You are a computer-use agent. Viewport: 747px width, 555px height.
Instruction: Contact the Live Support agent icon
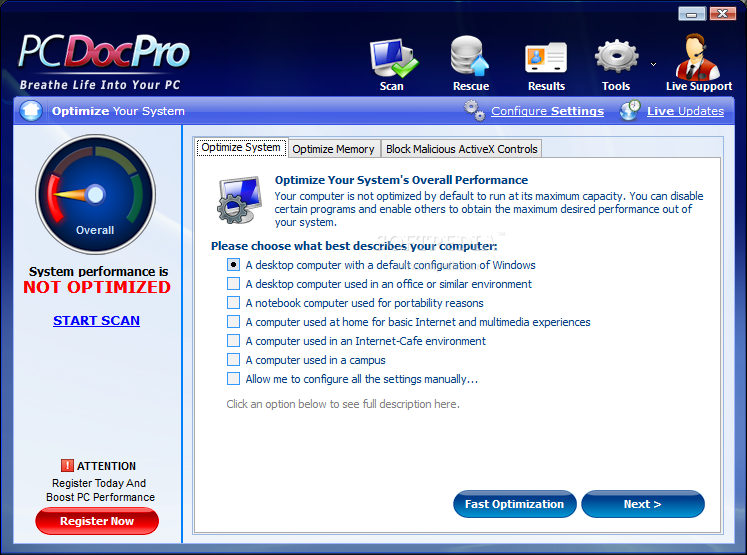697,56
